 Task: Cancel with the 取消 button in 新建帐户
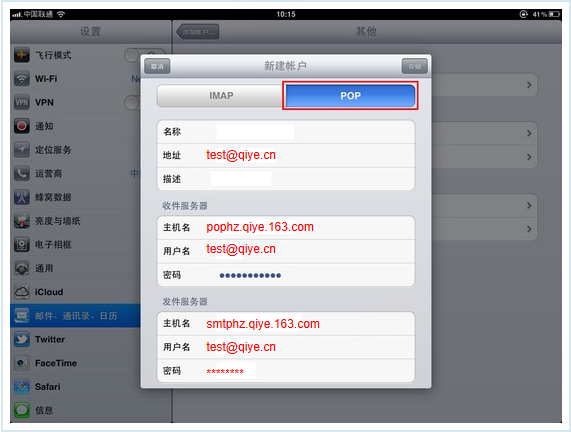[x=157, y=66]
